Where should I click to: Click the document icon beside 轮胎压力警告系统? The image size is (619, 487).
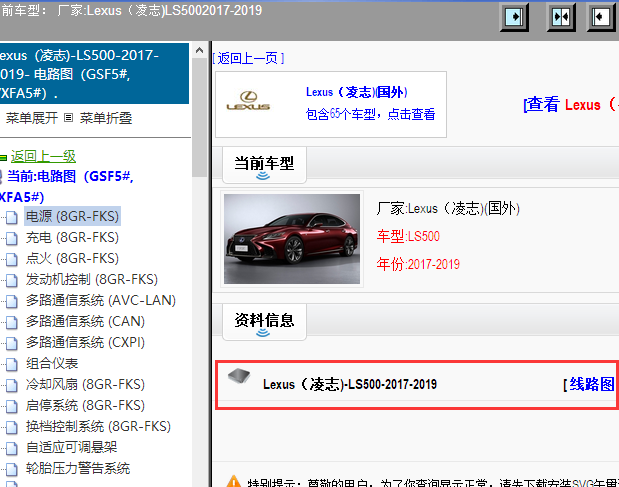coord(12,469)
